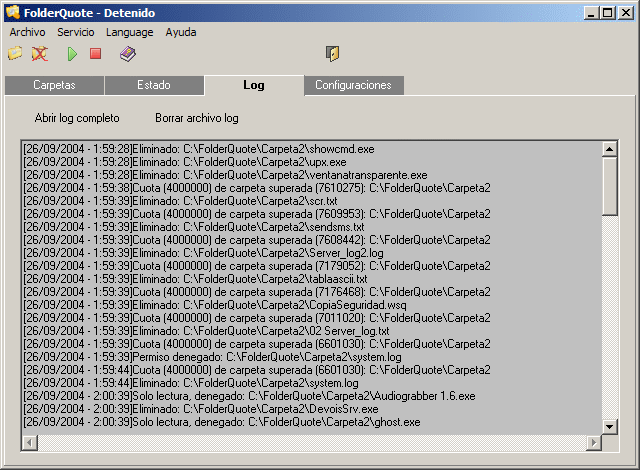The height and width of the screenshot is (470, 640).
Task: Select log line Cuota superada (7608442)
Action: point(257,240)
